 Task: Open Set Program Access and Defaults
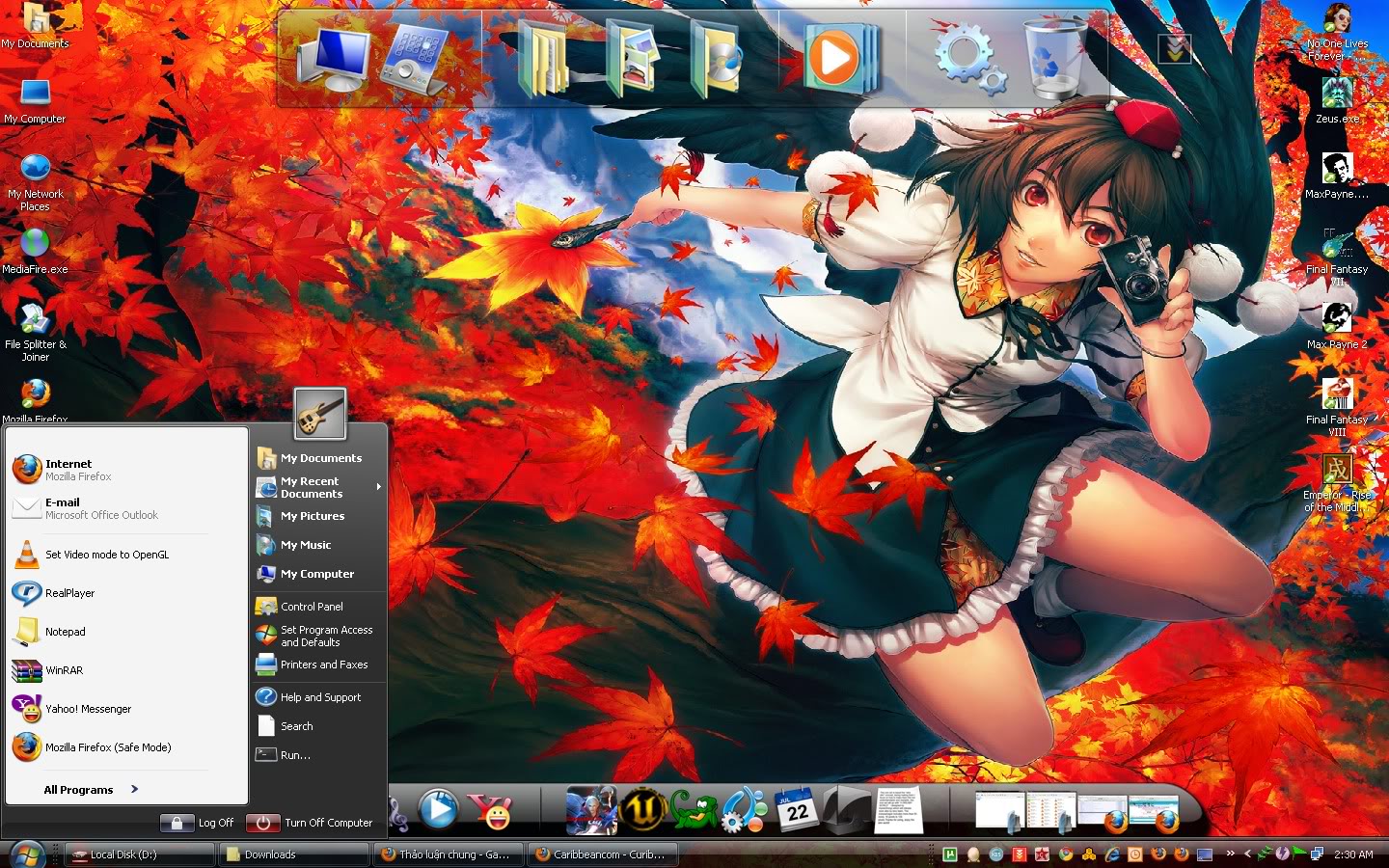coord(319,636)
